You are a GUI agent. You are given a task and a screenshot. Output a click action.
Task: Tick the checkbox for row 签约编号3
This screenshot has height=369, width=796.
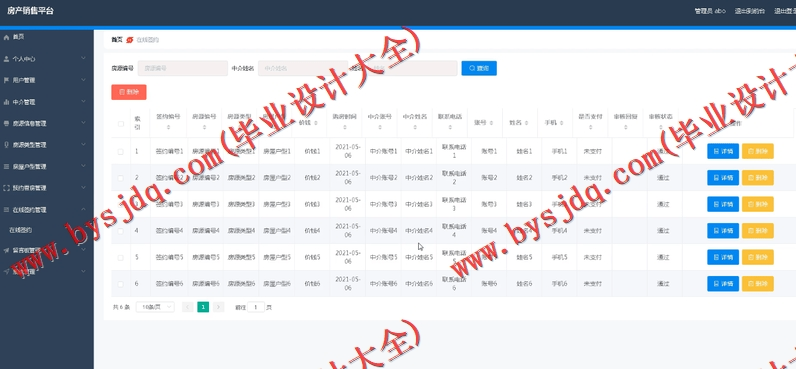[x=121, y=205]
